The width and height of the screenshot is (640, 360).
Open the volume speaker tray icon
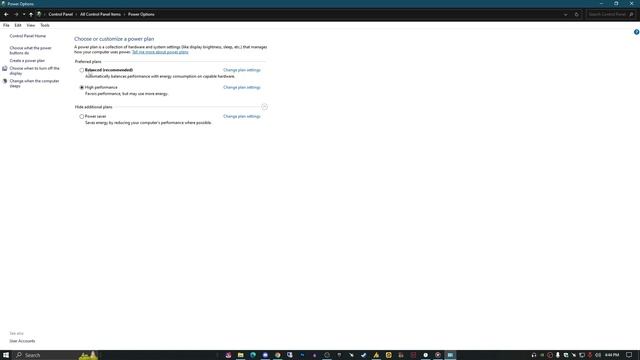click(598, 355)
